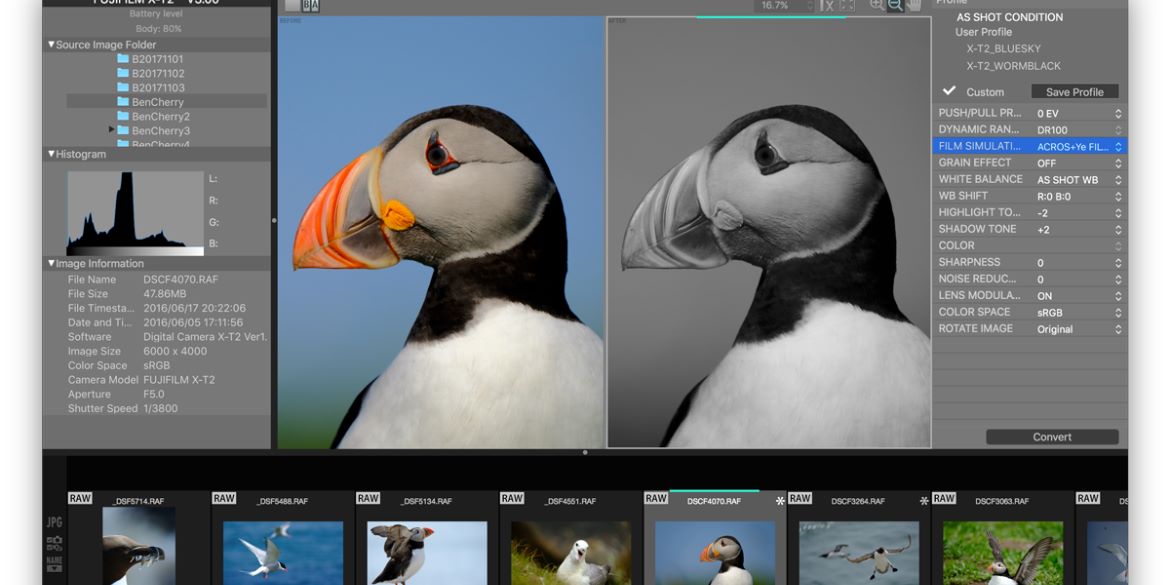Viewport: 1170px width, 585px height.
Task: Click the color before-preview puffin image
Action: coord(440,232)
